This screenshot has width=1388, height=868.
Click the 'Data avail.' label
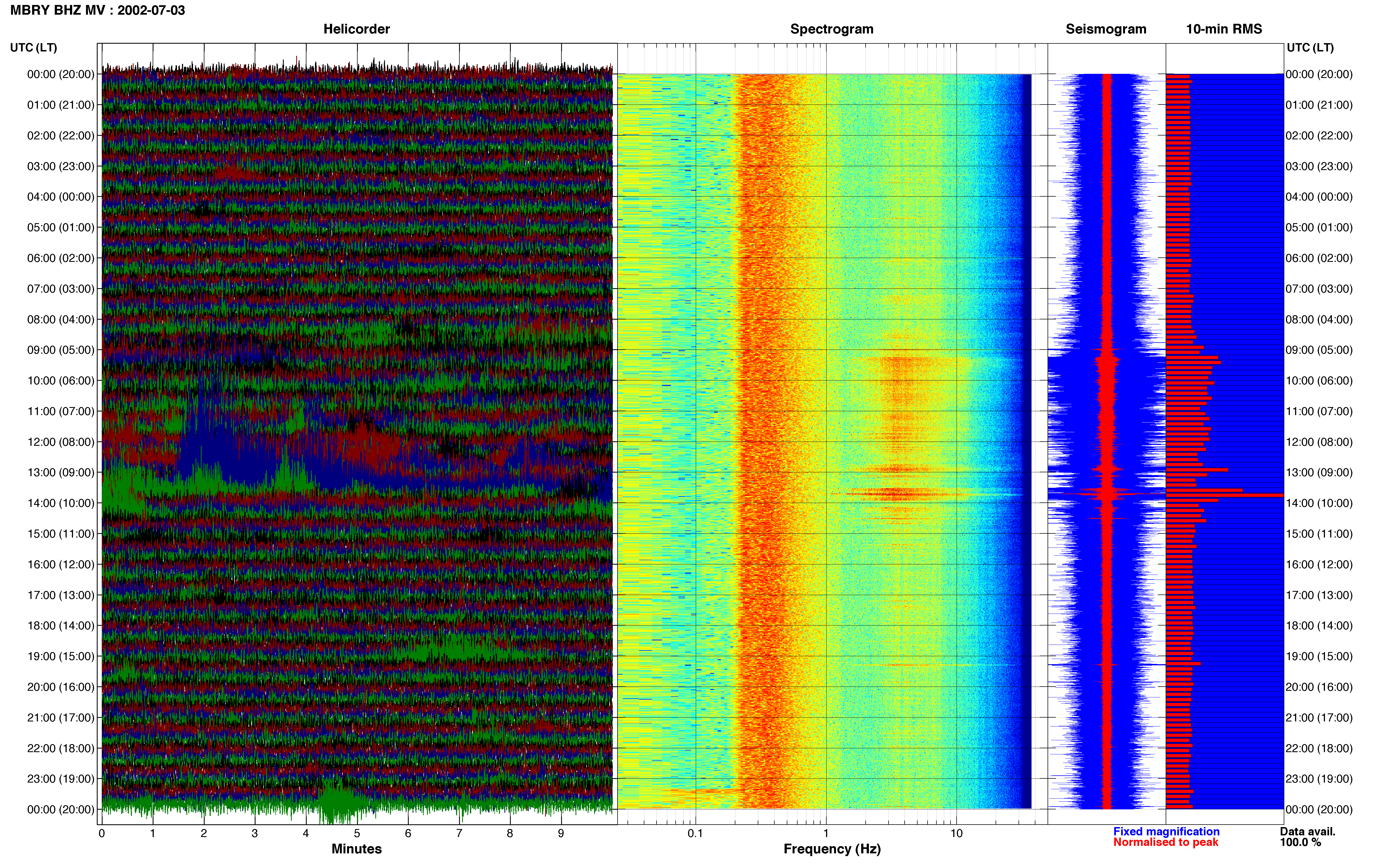point(1308,831)
